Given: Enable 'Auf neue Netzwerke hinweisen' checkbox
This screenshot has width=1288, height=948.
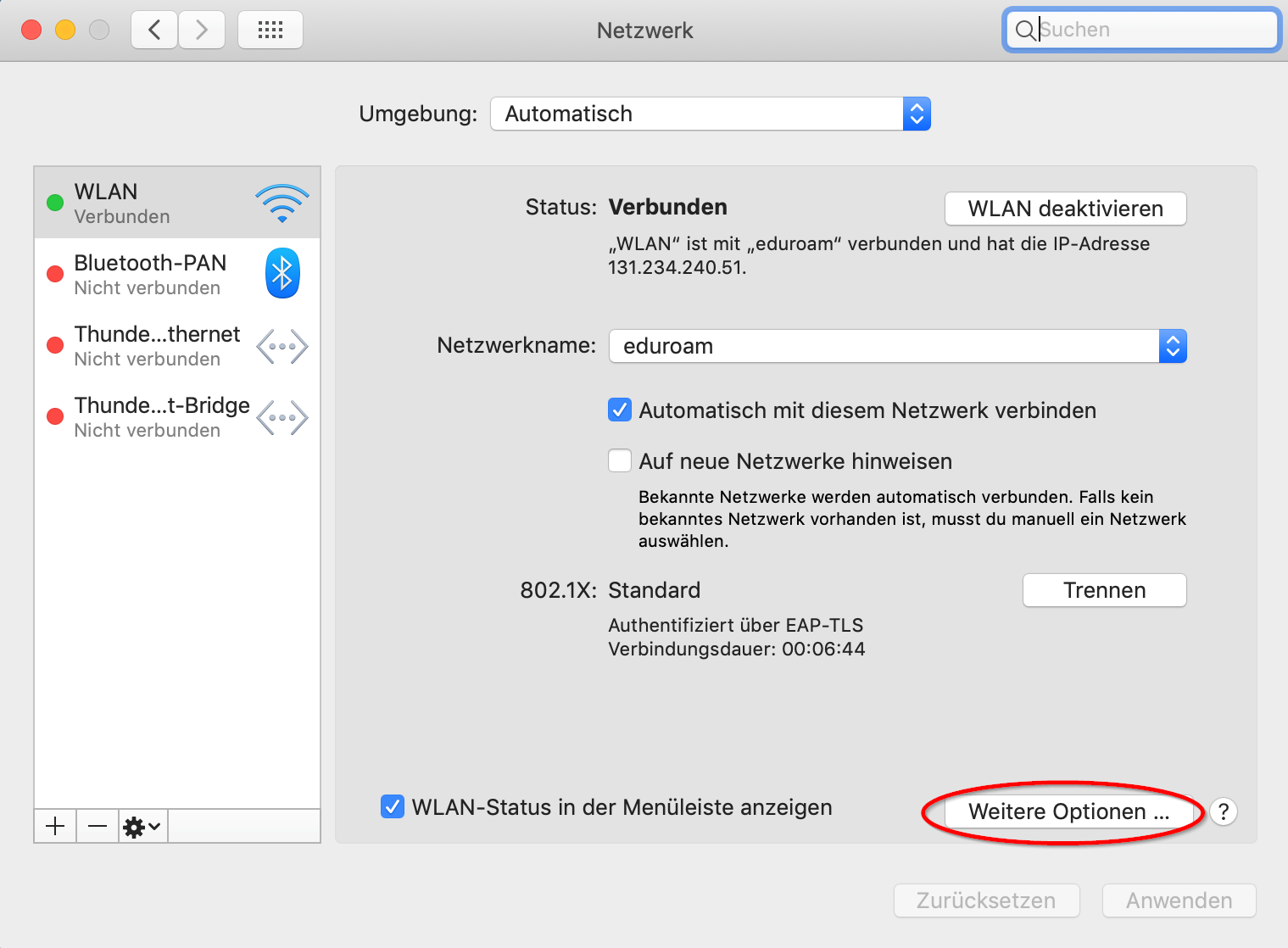Looking at the screenshot, I should click(620, 461).
